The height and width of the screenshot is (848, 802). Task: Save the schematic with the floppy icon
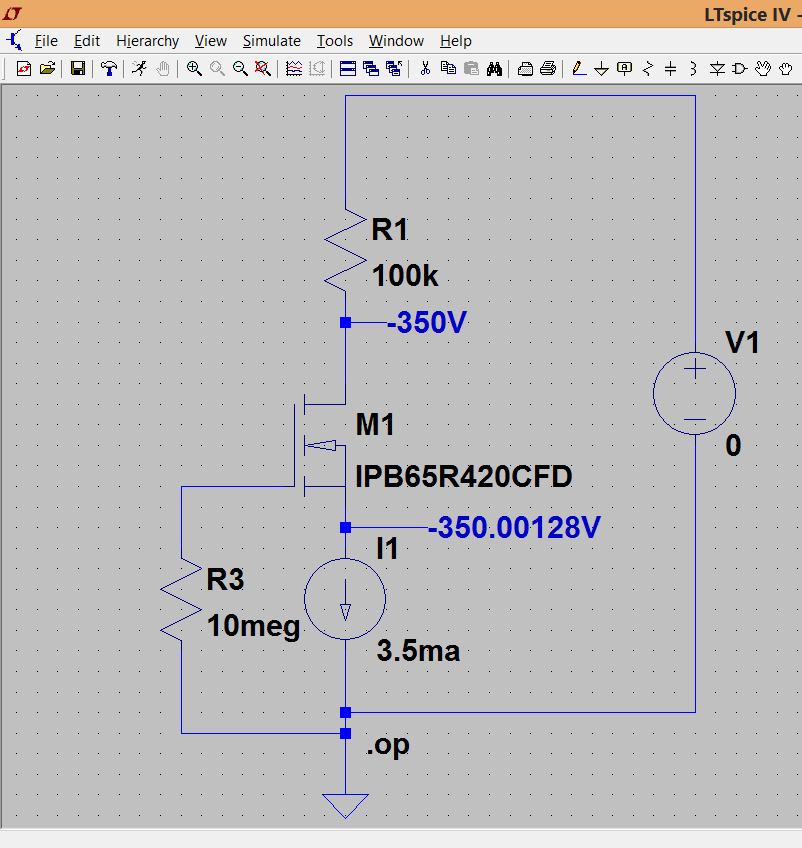click(x=78, y=69)
